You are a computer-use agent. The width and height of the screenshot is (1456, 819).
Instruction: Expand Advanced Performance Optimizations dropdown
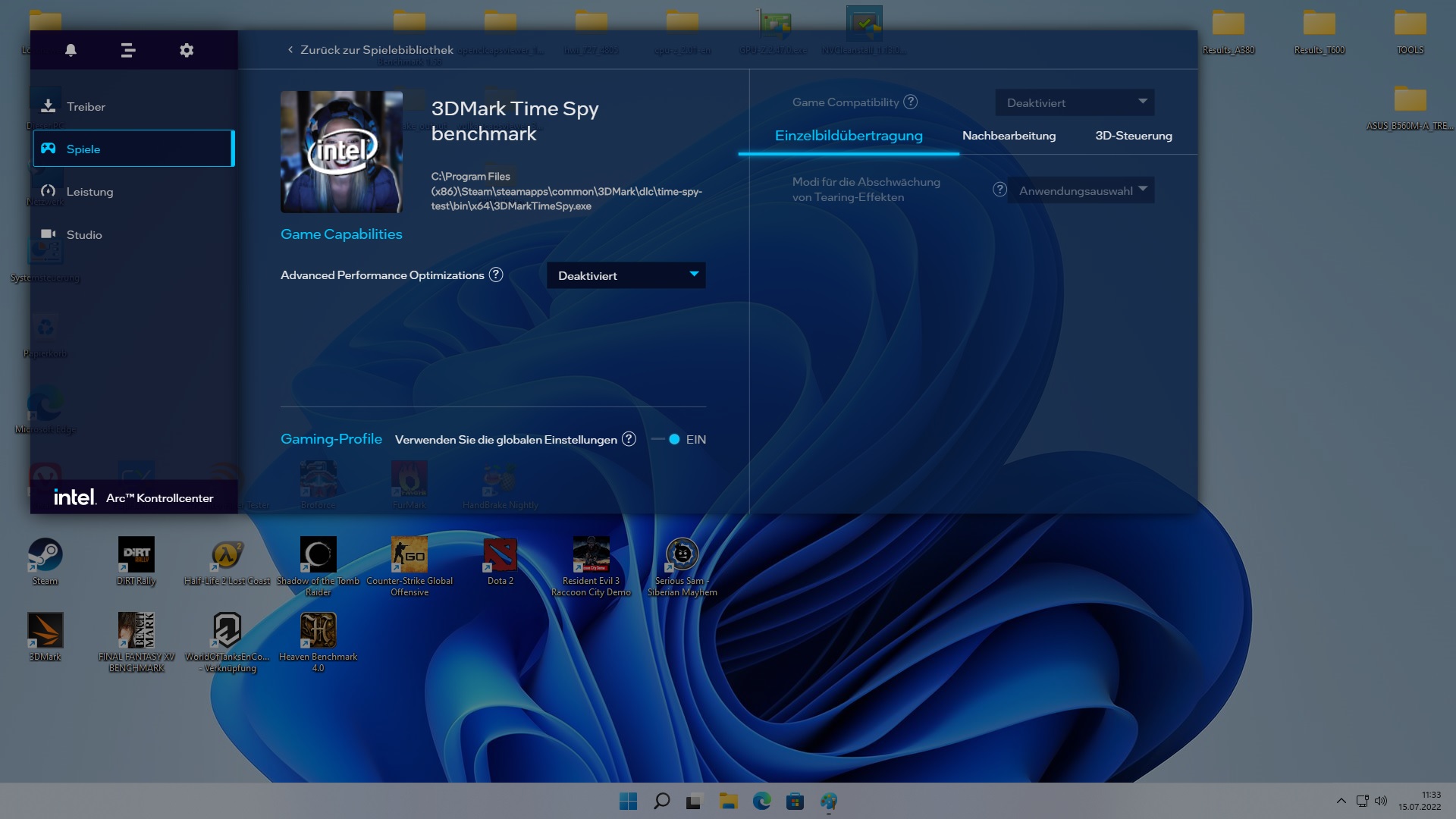pyautogui.click(x=626, y=275)
